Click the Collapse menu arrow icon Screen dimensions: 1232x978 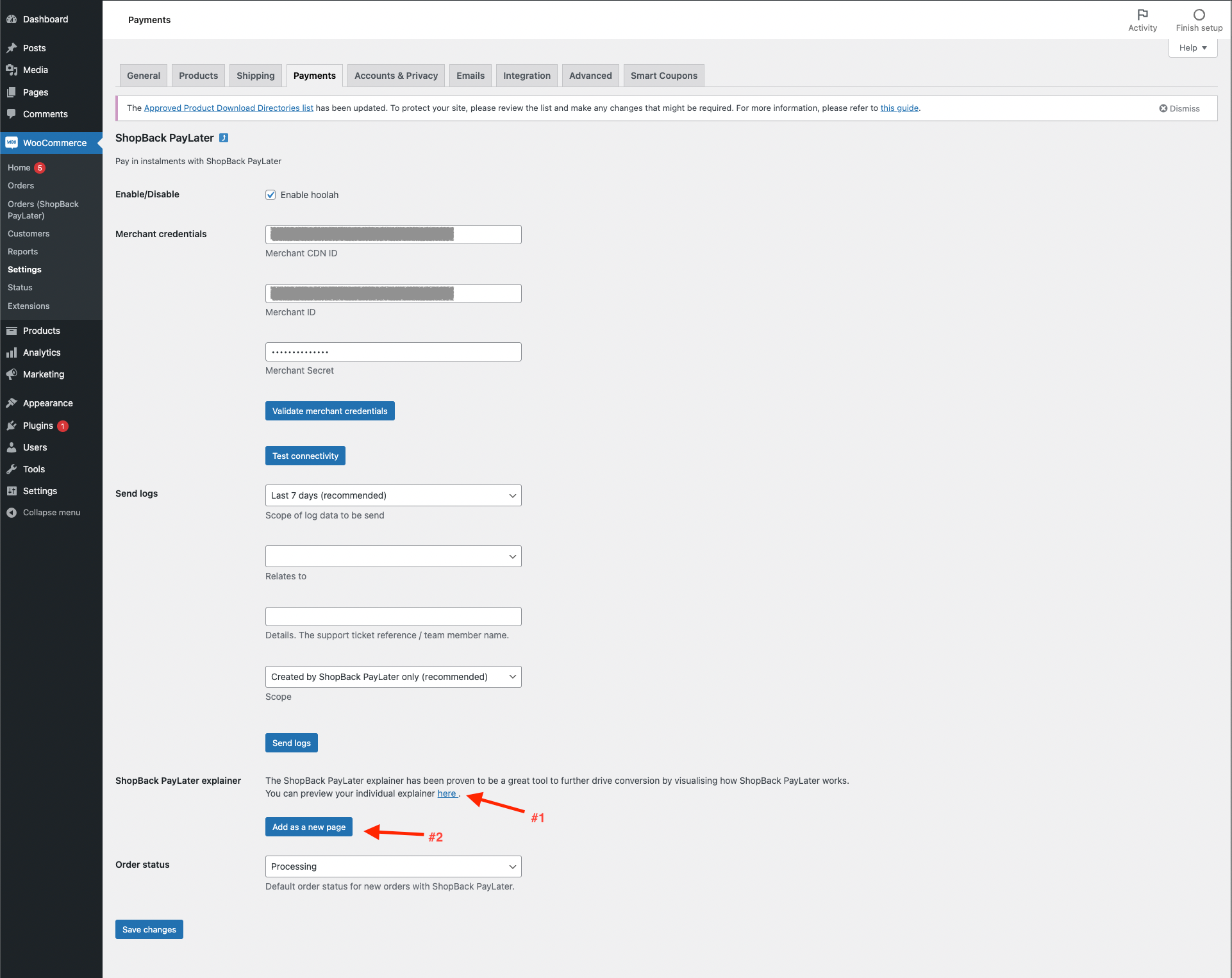tap(12, 513)
